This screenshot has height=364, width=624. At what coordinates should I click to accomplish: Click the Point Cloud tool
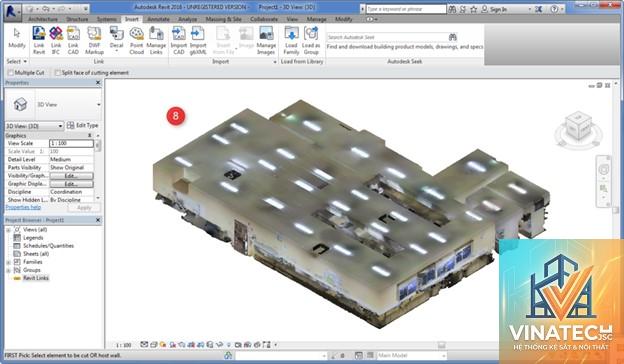tap(136, 41)
